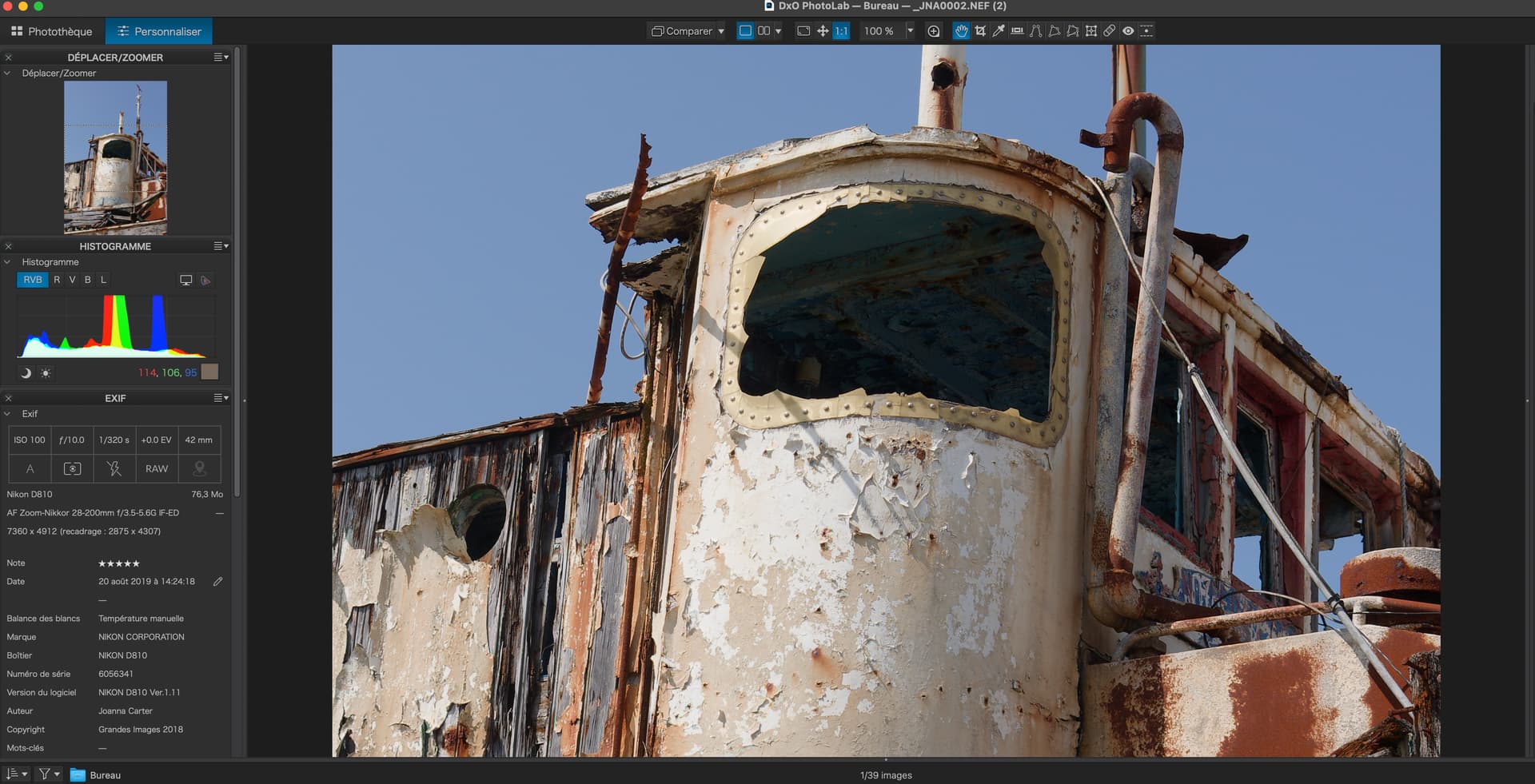Click the 1:1 zoom button
The width and height of the screenshot is (1535, 784).
841,31
